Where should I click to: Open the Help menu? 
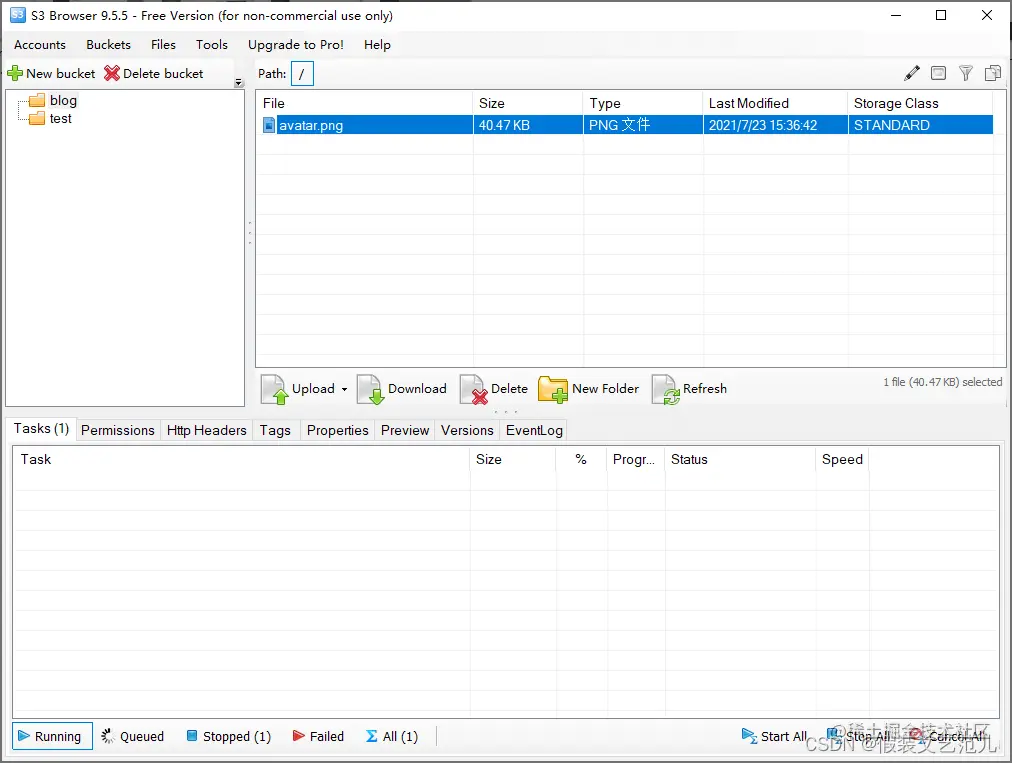click(x=377, y=45)
